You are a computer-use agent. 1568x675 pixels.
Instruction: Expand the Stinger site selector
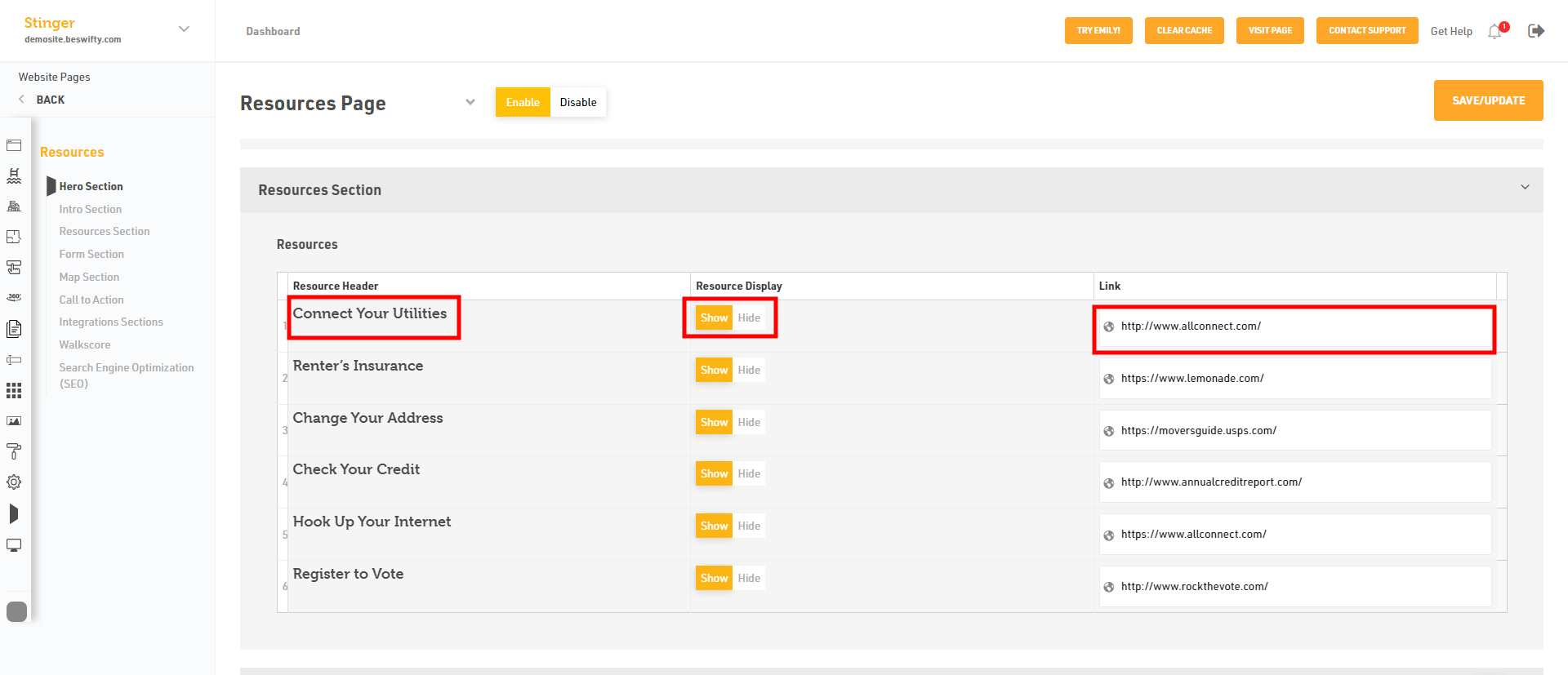(185, 29)
